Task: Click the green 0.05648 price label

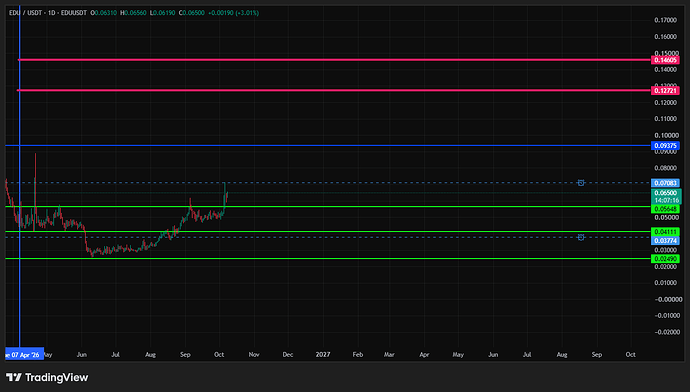Action: (665, 209)
